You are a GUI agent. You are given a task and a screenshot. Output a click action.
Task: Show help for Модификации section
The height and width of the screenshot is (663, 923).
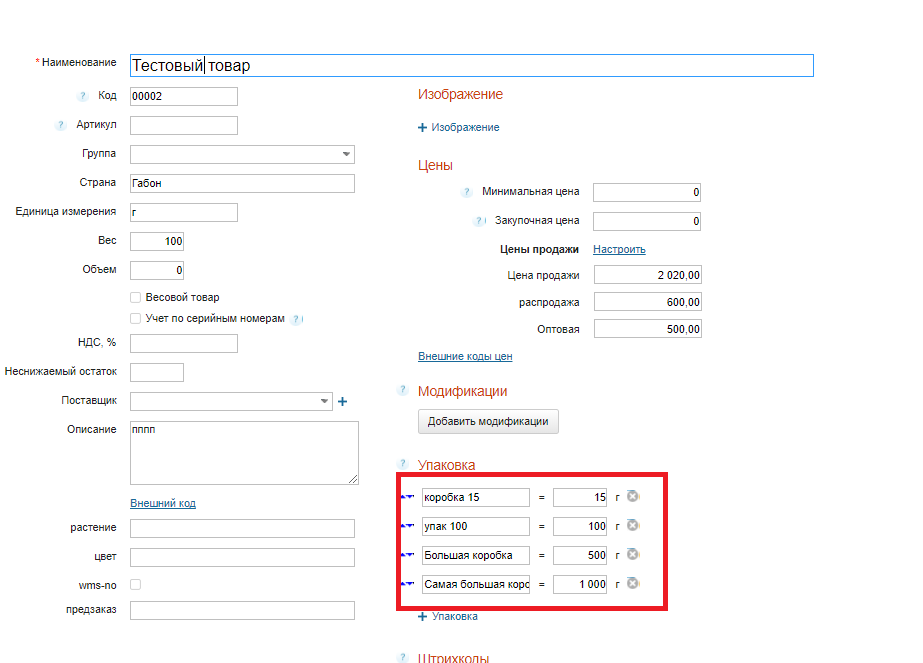[x=403, y=390]
